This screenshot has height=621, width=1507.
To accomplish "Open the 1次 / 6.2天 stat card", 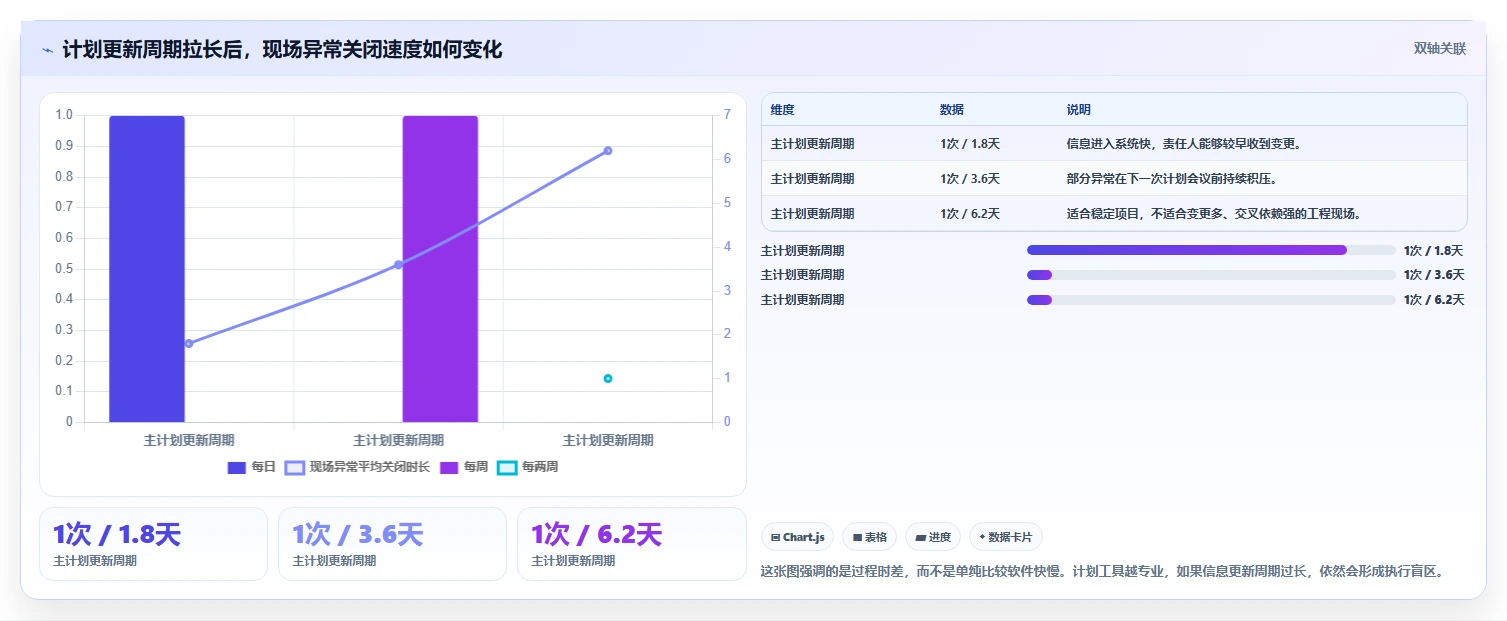I will [631, 544].
